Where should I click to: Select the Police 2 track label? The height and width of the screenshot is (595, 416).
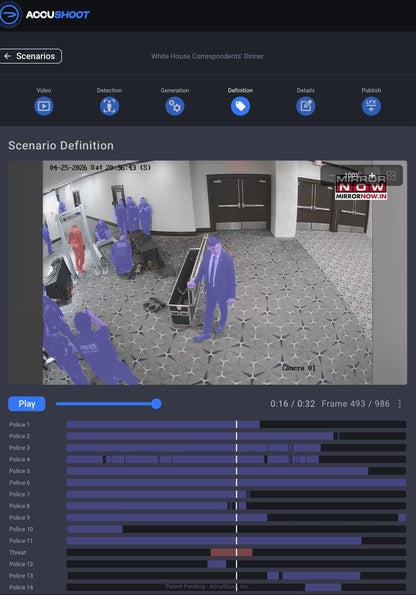pyautogui.click(x=19, y=436)
